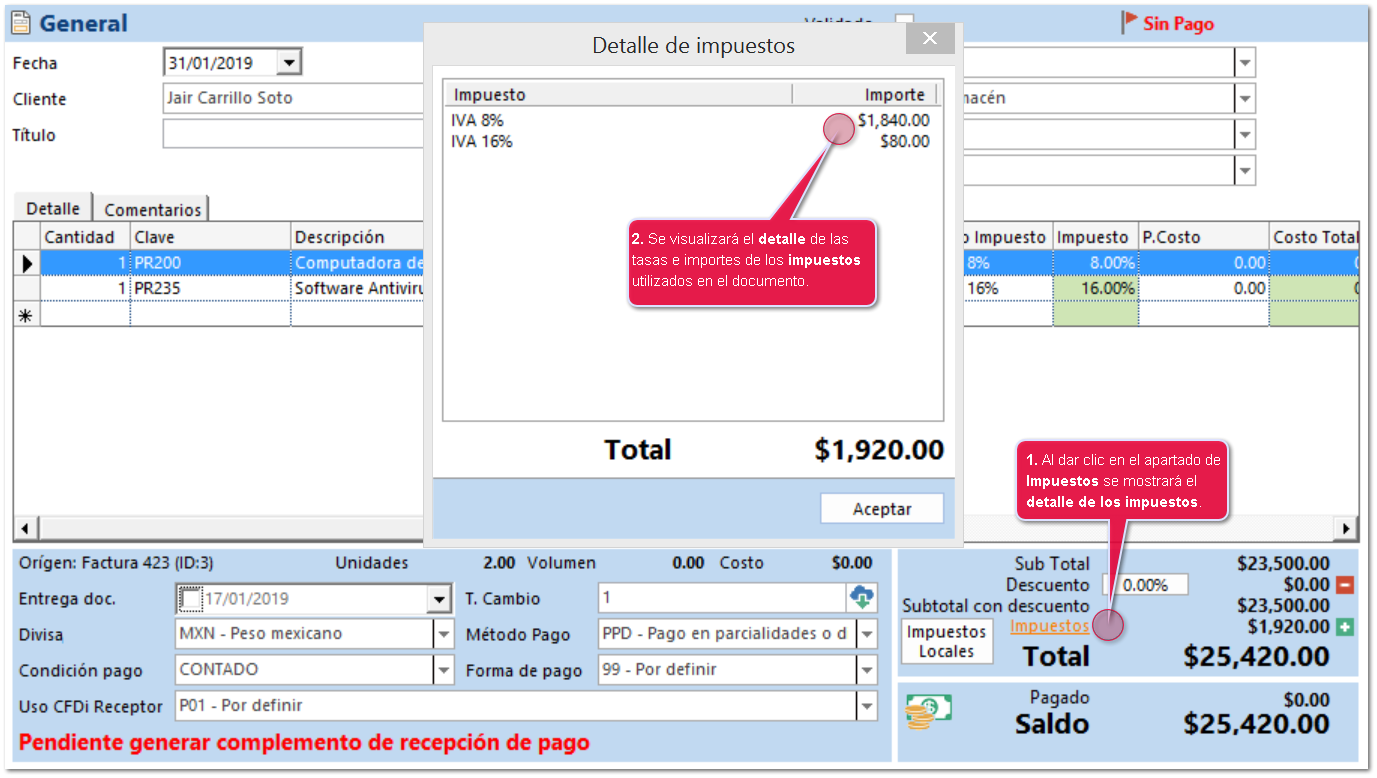The height and width of the screenshot is (778, 1377).
Task: Click the P.Costo column header
Action: coord(1204,237)
